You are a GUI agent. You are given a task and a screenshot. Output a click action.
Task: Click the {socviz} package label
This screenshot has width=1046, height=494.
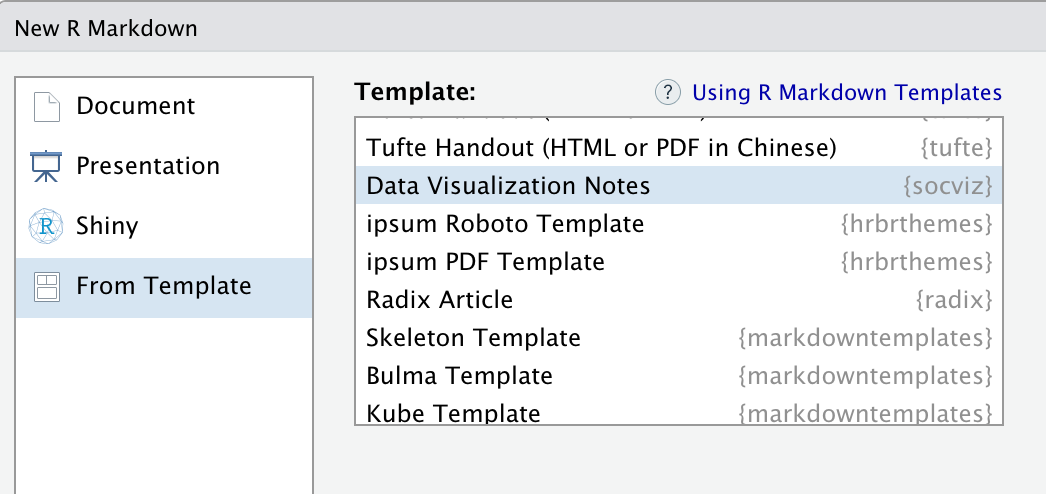point(948,185)
